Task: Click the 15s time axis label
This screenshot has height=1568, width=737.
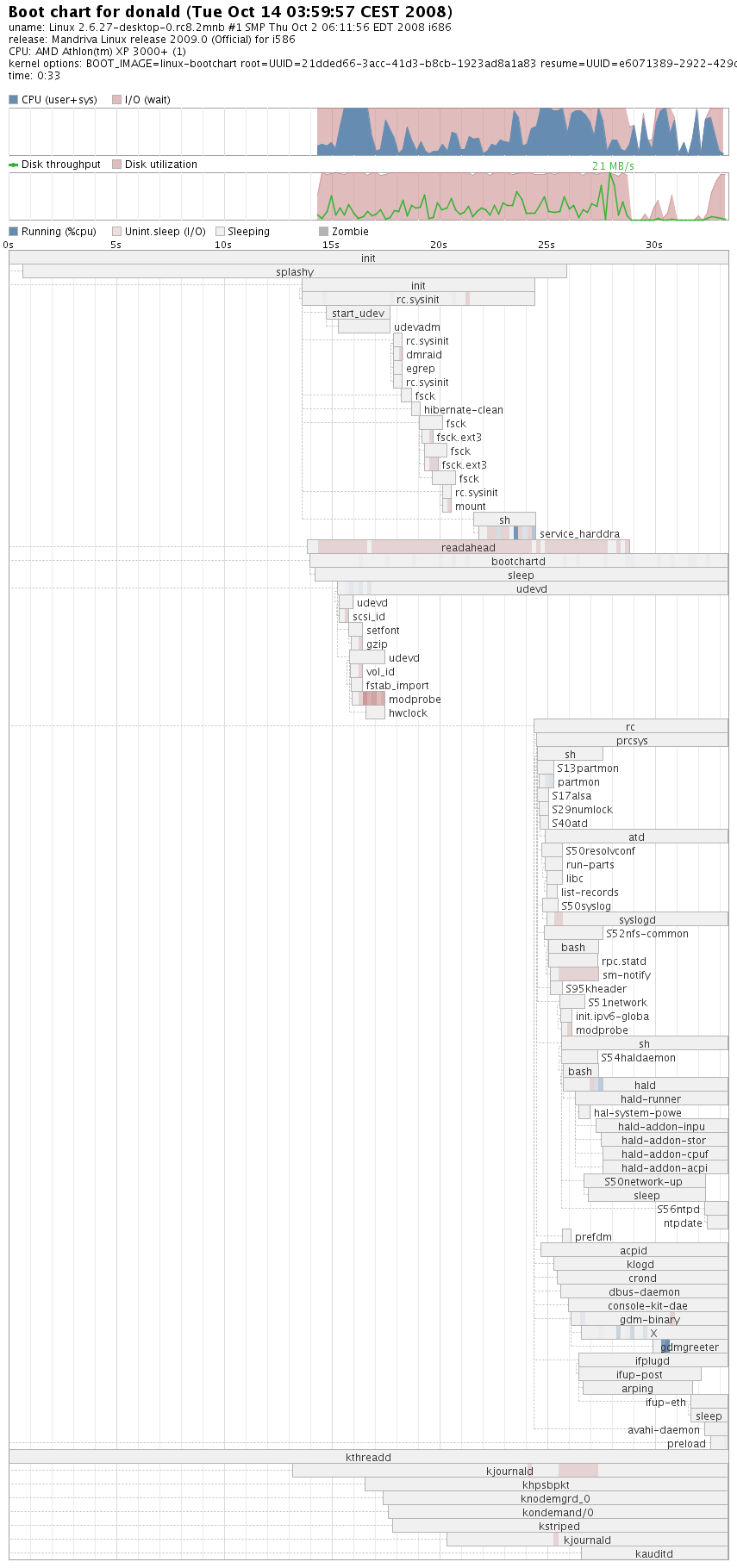Action: click(331, 245)
